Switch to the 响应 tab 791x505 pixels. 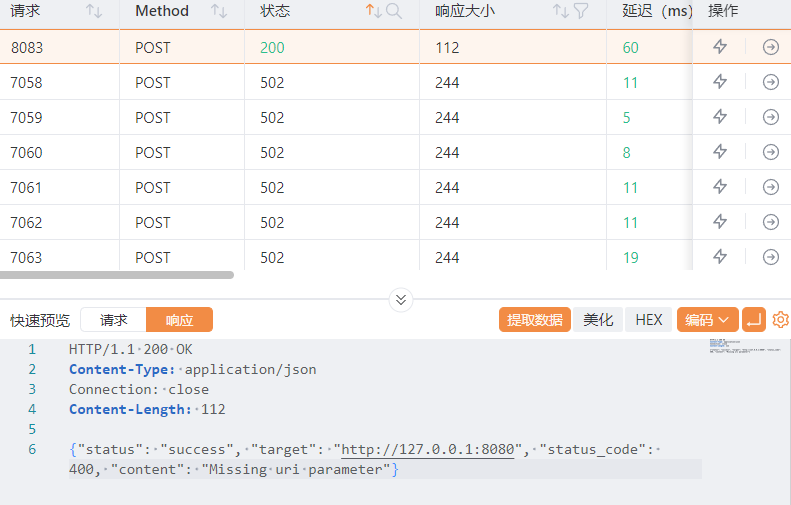tap(179, 320)
